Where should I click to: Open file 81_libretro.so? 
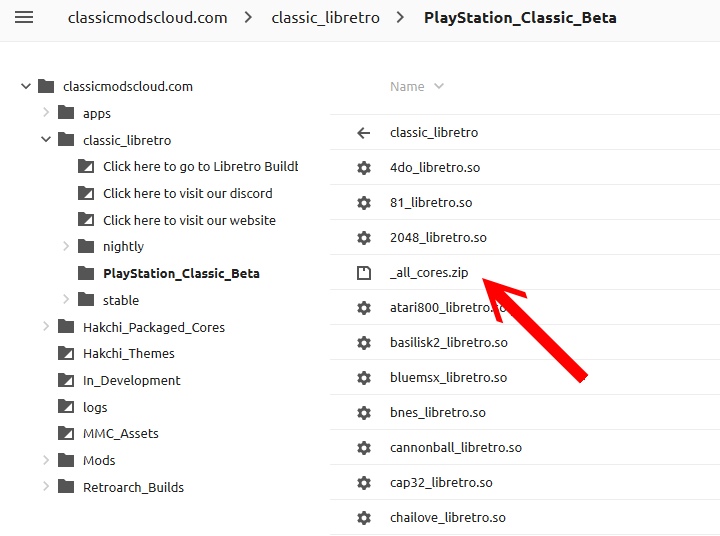point(431,203)
